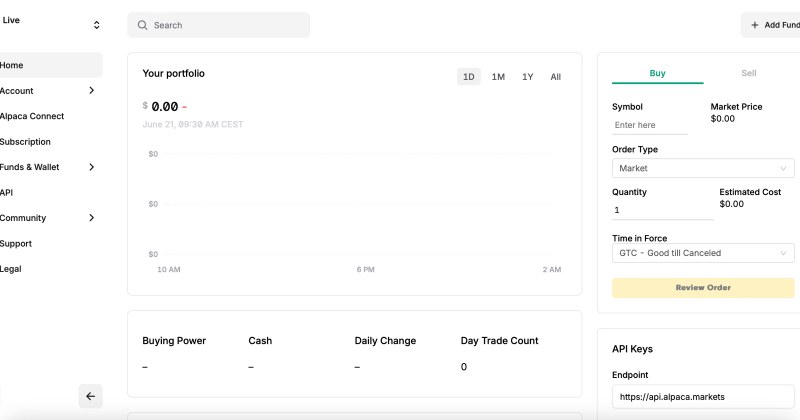This screenshot has width=800, height=420.
Task: Open the Support page
Action: tap(16, 243)
